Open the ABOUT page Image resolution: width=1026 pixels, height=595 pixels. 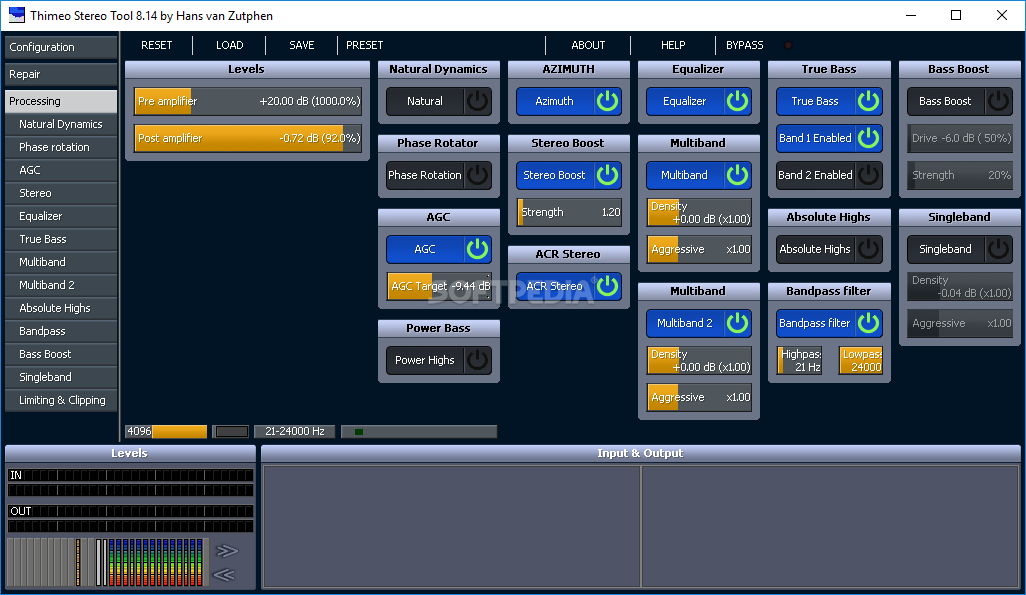coord(588,45)
